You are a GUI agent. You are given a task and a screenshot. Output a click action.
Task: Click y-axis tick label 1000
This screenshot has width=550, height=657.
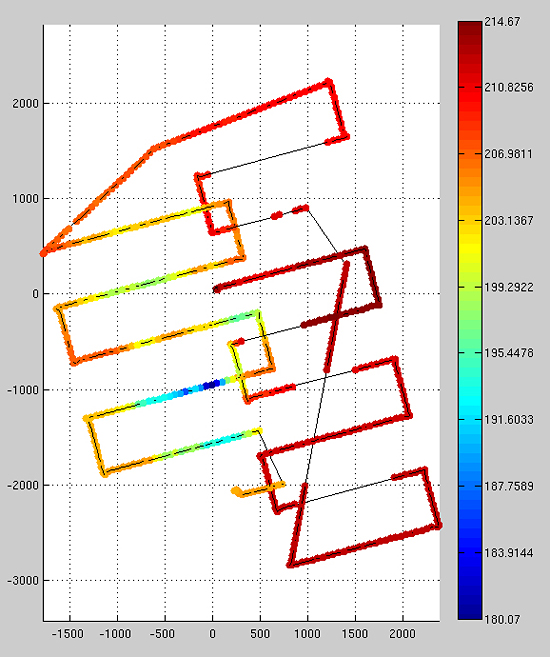coord(25,198)
